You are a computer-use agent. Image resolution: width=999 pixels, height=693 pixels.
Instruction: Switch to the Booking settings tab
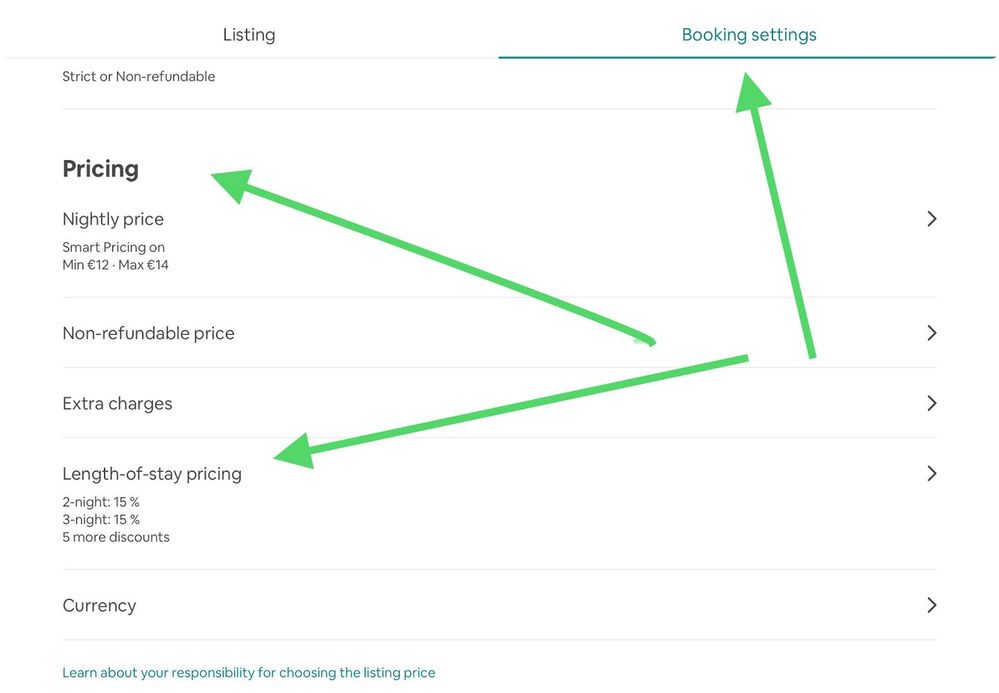point(749,35)
